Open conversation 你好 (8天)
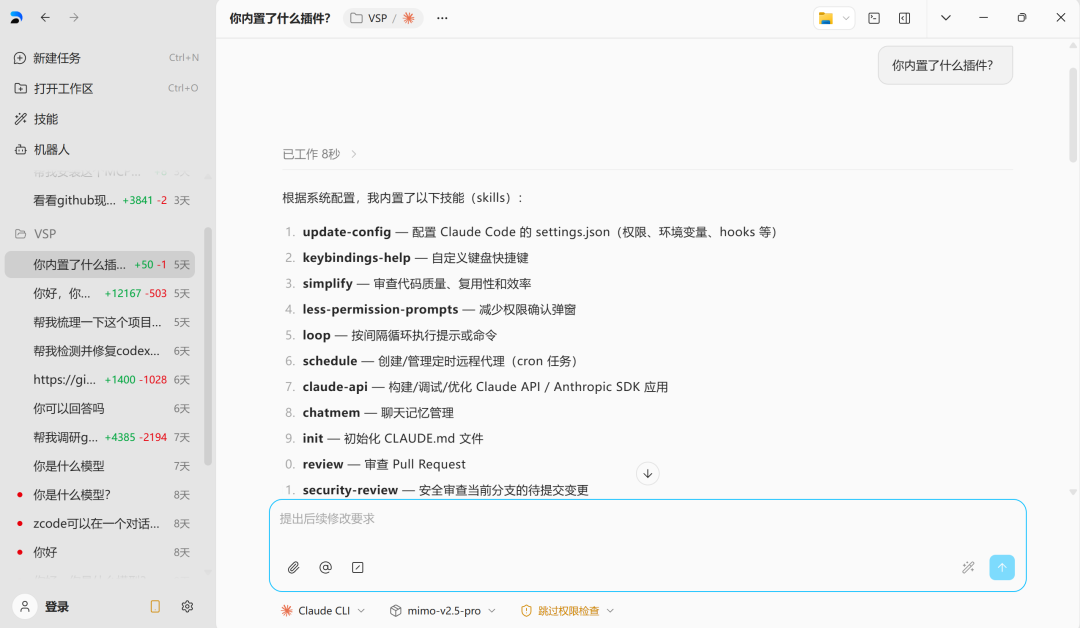 tap(100, 552)
